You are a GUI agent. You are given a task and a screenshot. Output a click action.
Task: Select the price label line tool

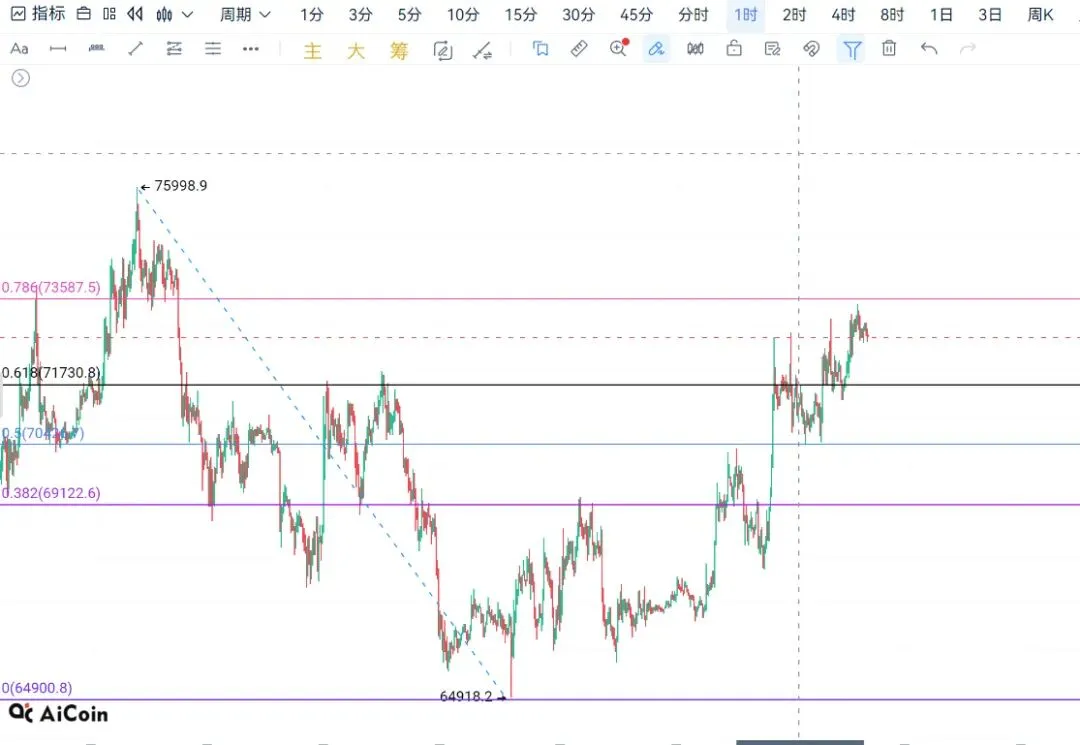pos(96,48)
